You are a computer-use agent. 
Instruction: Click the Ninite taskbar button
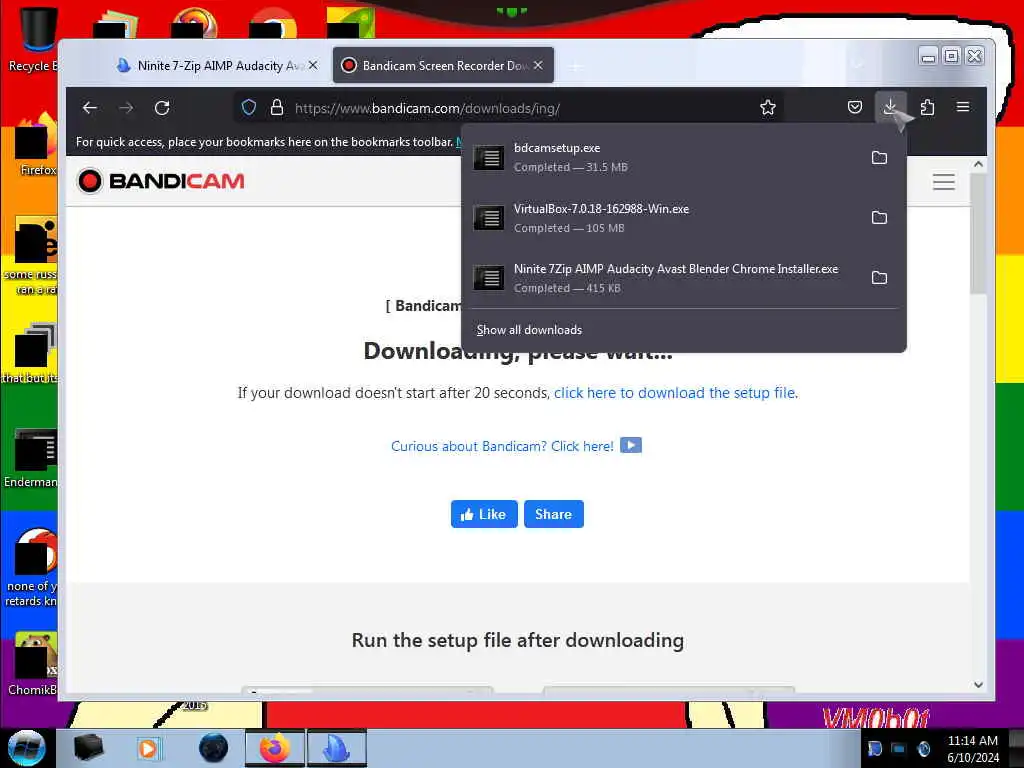click(x=337, y=748)
